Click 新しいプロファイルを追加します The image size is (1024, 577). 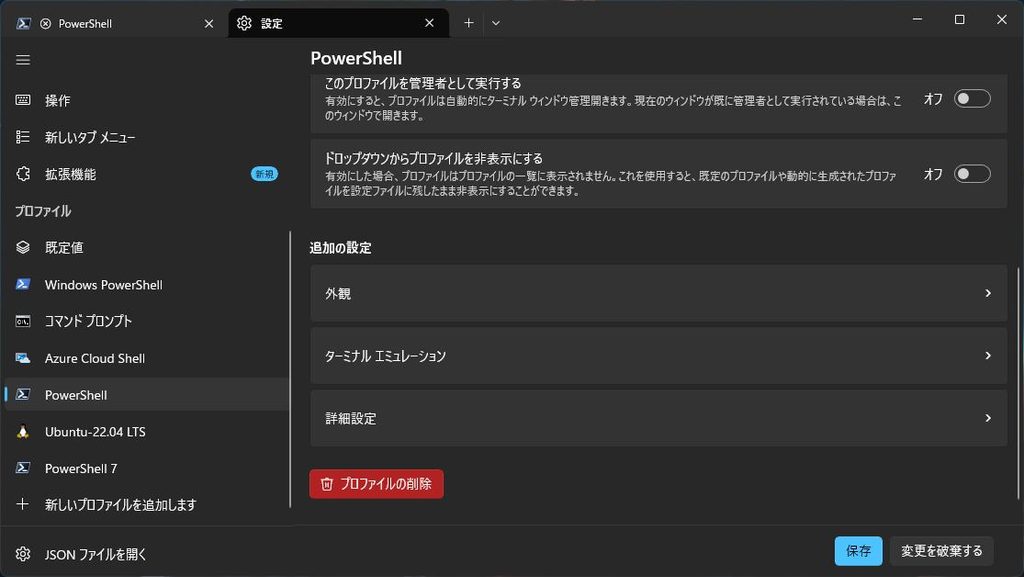click(146, 504)
